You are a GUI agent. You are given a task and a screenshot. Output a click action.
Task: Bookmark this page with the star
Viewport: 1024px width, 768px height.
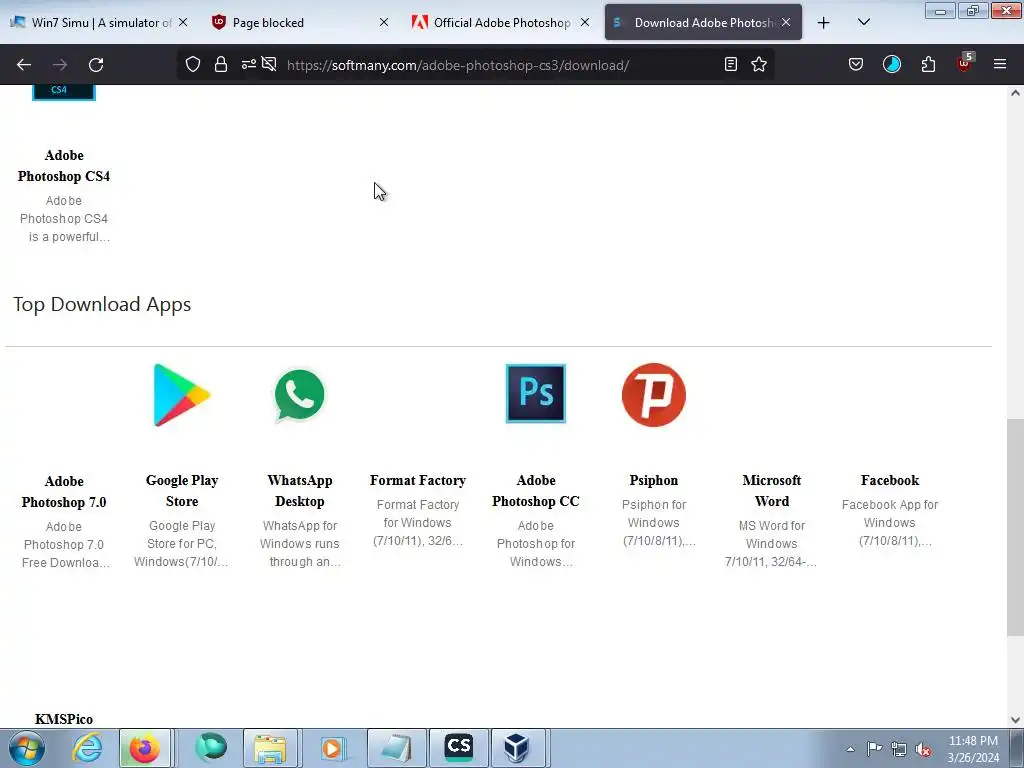point(759,64)
